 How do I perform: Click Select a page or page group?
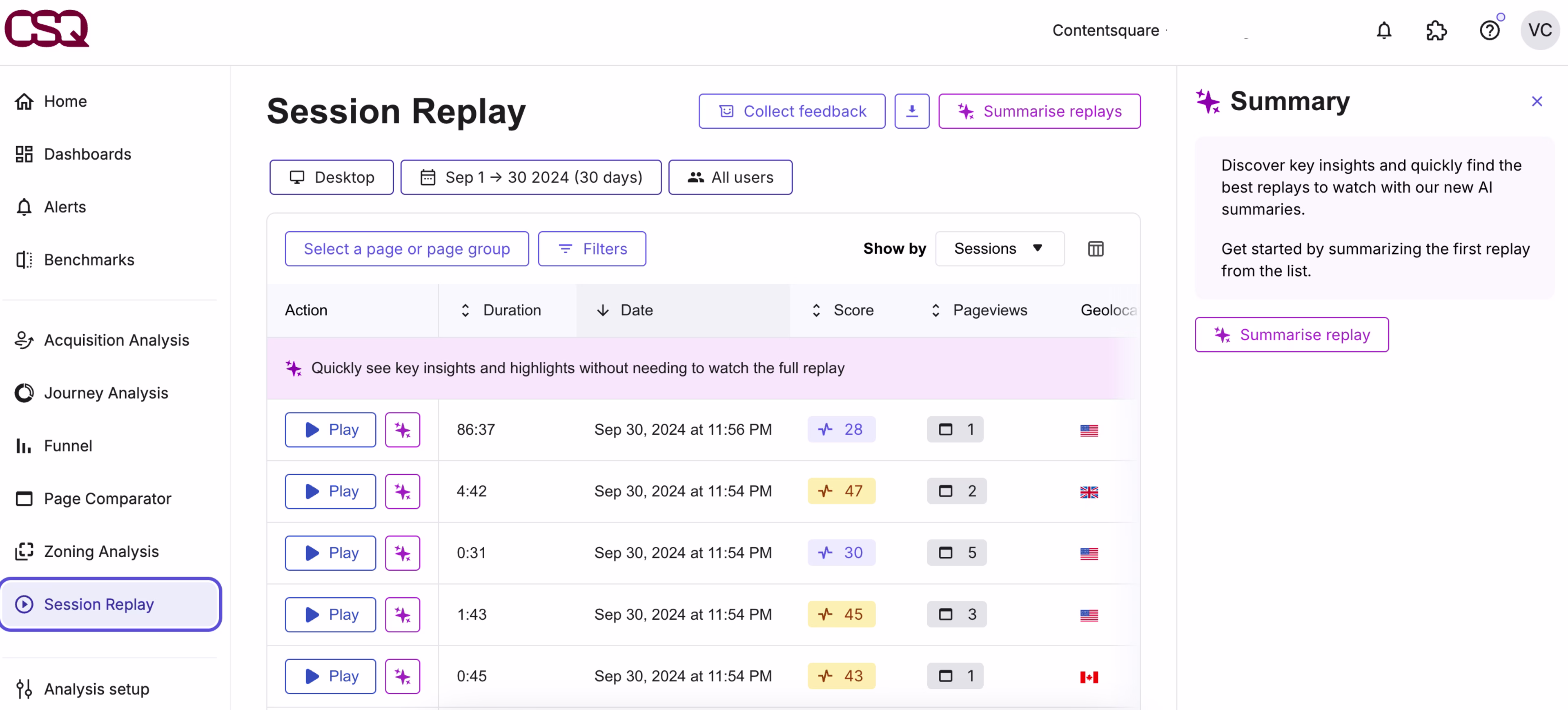[x=407, y=248]
